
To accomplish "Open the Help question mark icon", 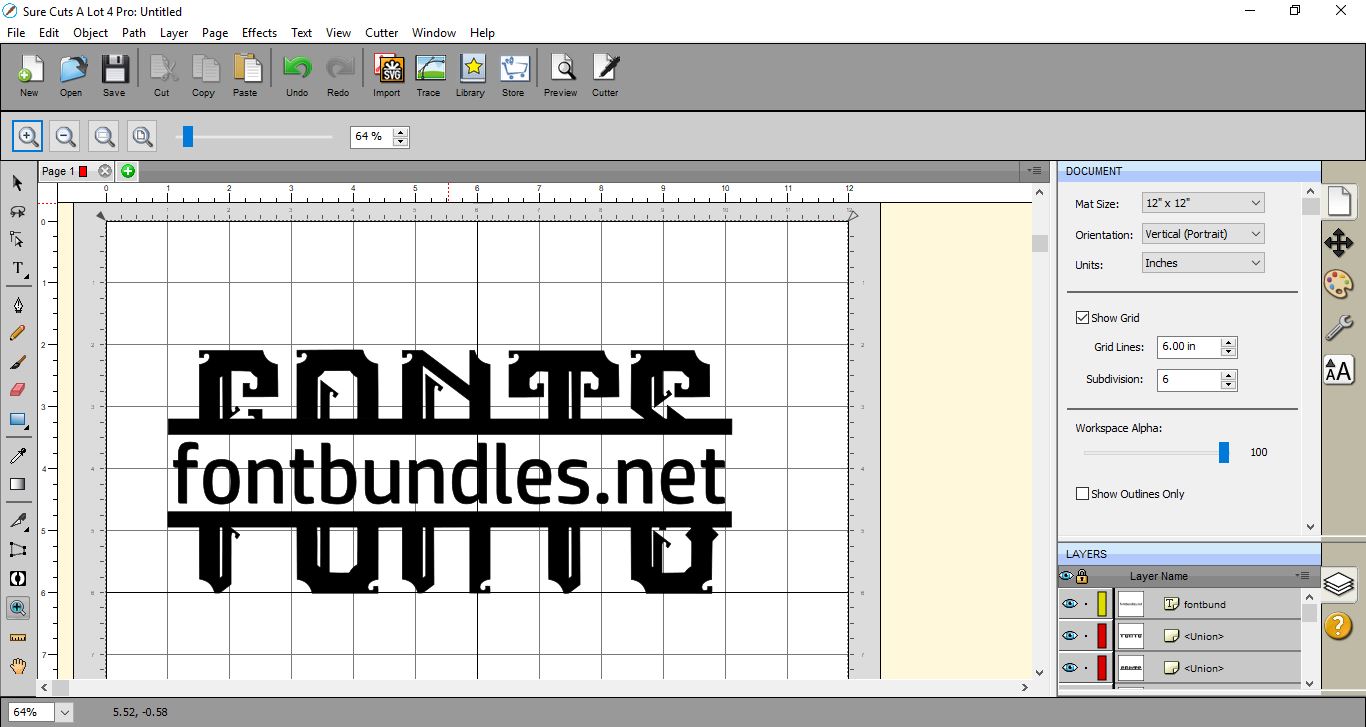I will [1338, 626].
